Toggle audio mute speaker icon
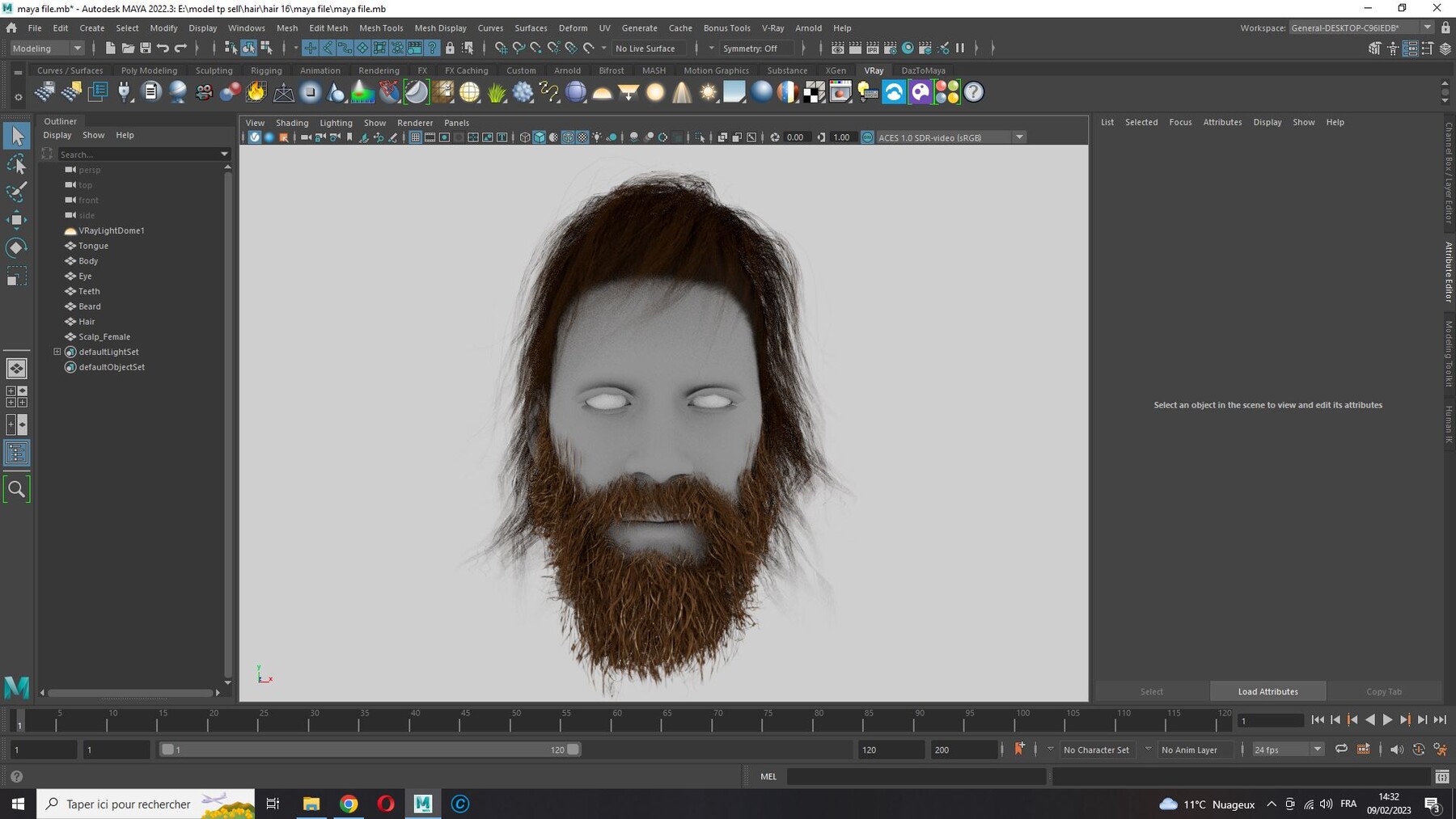 pos(1397,749)
